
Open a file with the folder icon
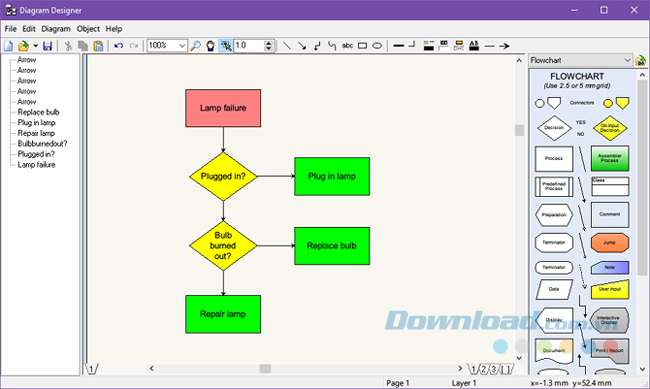coord(24,46)
